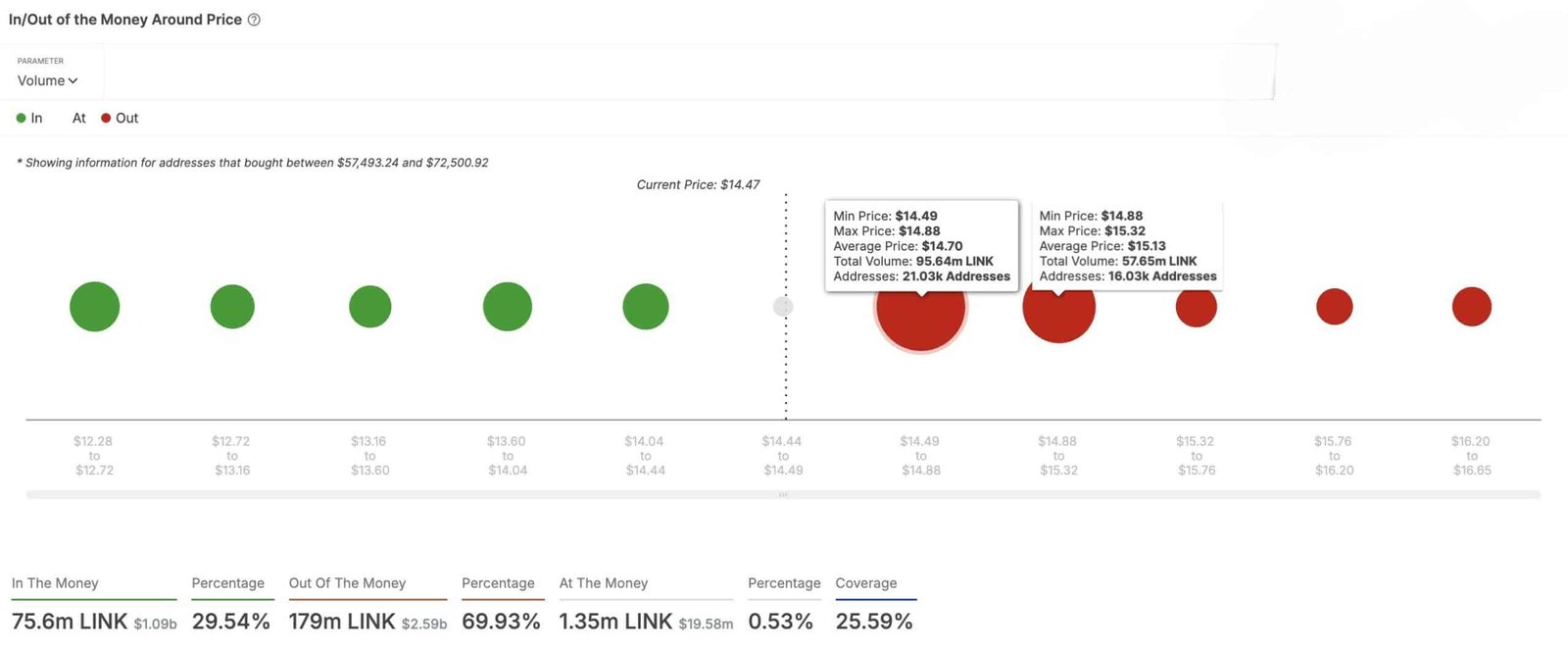Click the help icon beside the chart title
1568x648 pixels.
click(x=254, y=20)
